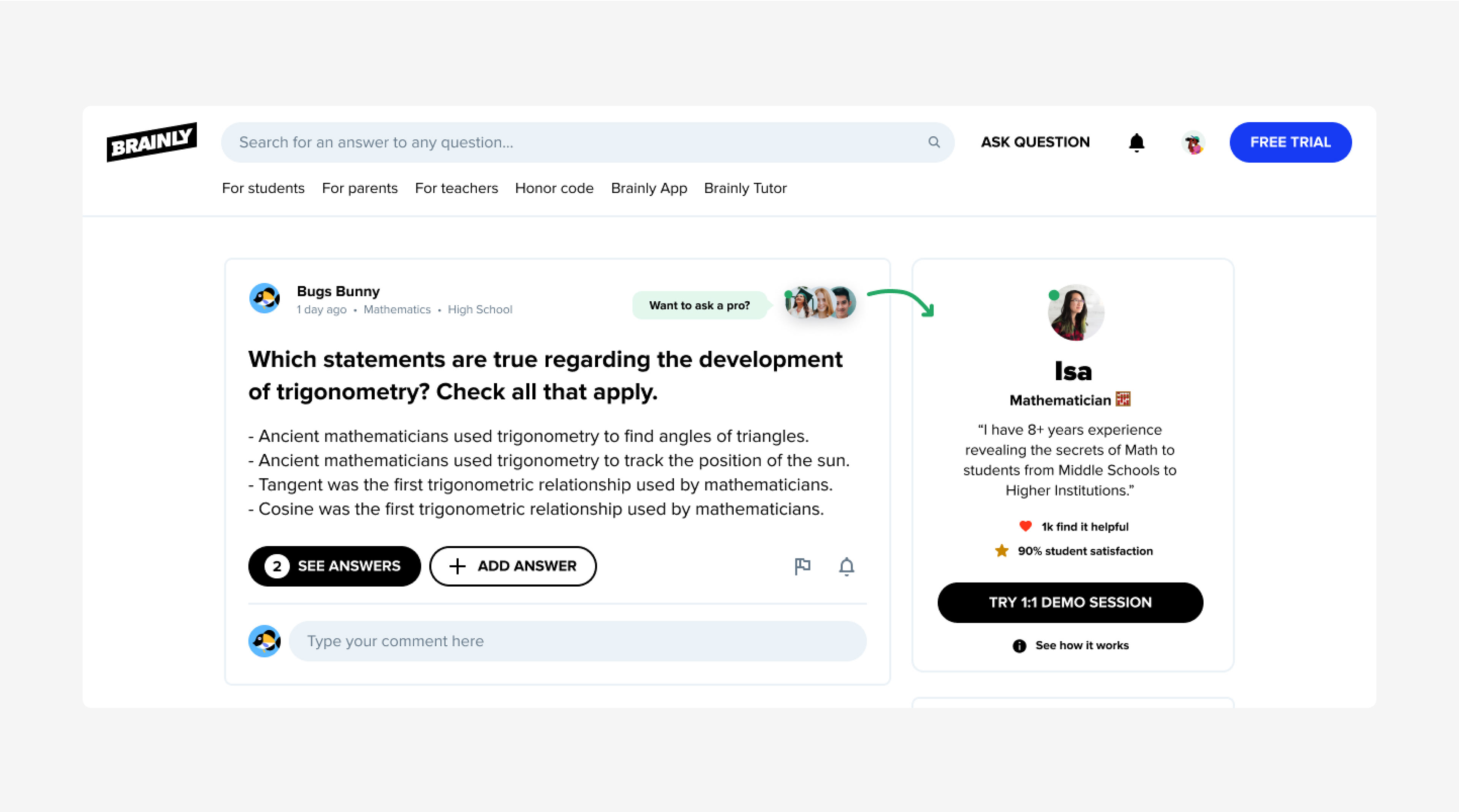Open the notifications bell in header
The height and width of the screenshot is (812, 1459).
[1136, 143]
